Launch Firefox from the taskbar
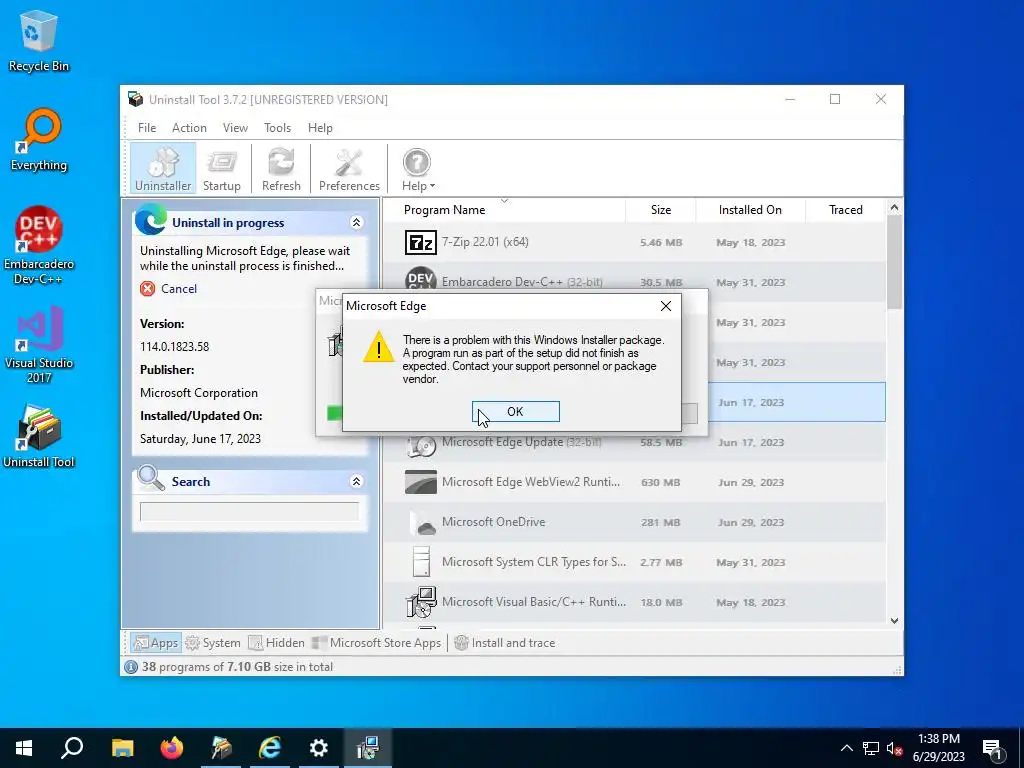 tap(172, 748)
